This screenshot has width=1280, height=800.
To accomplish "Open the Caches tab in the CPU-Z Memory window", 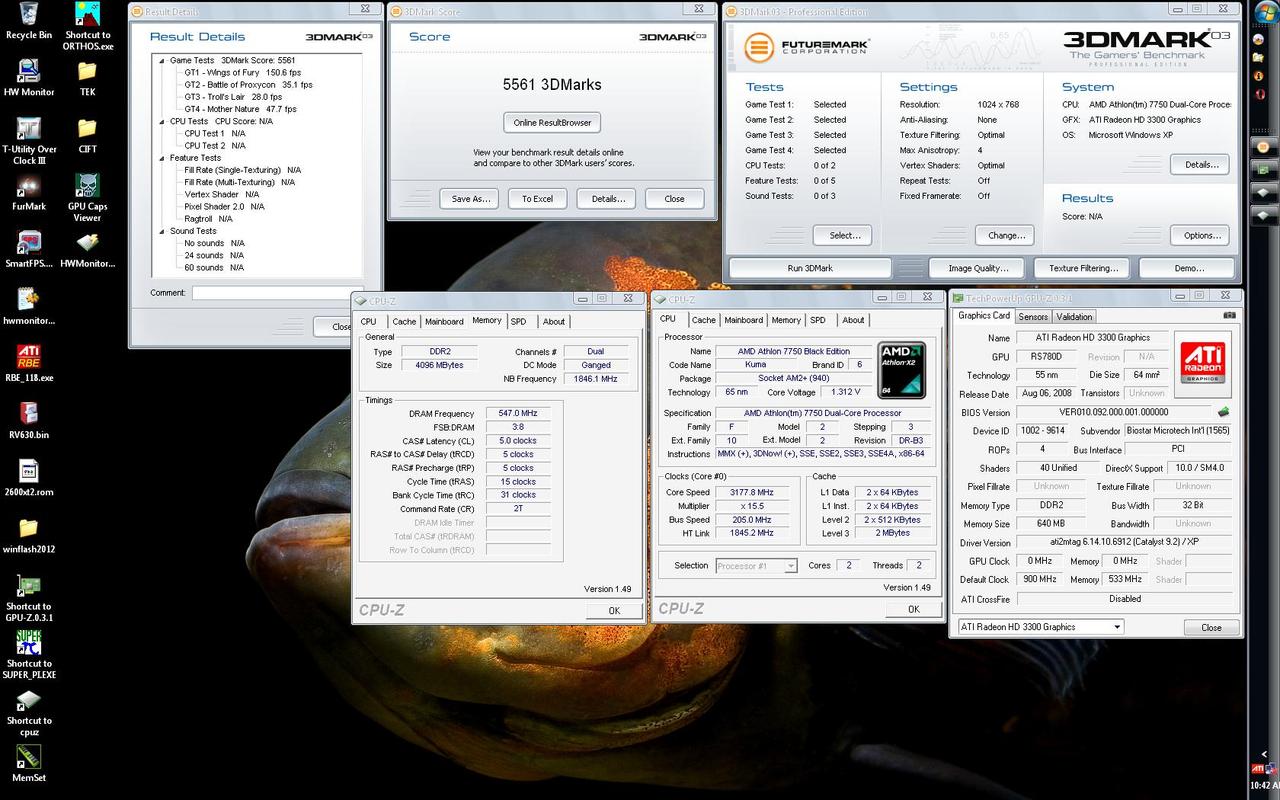I will tap(404, 321).
